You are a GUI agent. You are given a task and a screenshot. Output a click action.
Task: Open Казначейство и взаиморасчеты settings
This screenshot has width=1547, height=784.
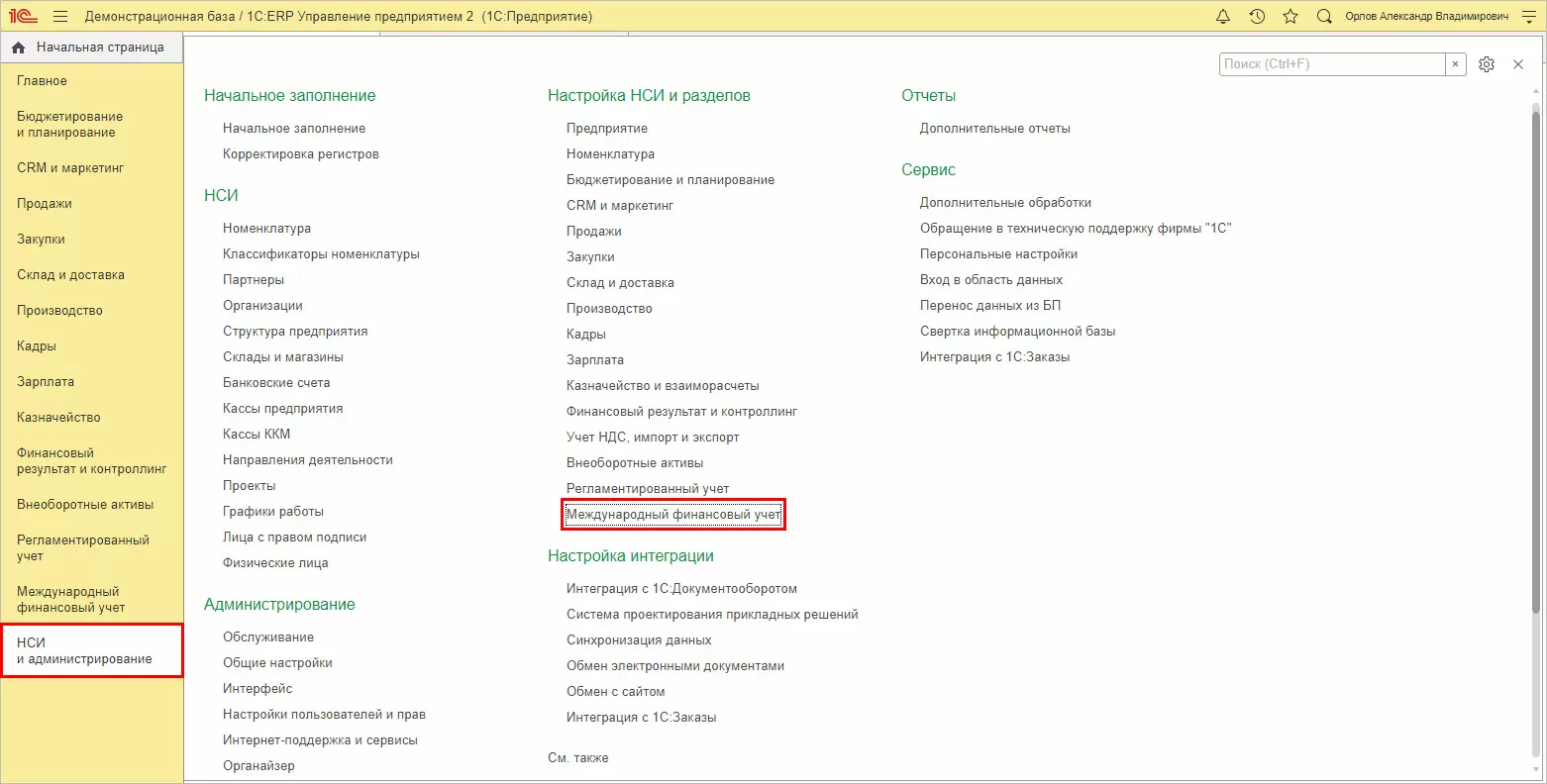click(663, 386)
